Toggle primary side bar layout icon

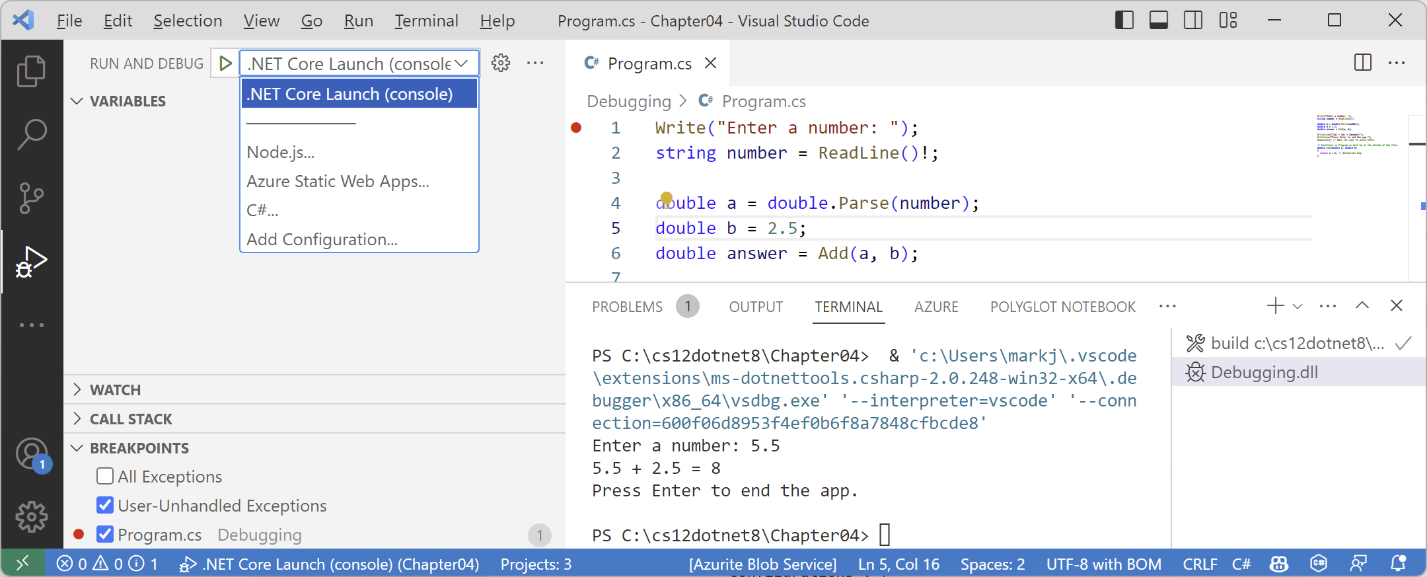click(x=1124, y=20)
